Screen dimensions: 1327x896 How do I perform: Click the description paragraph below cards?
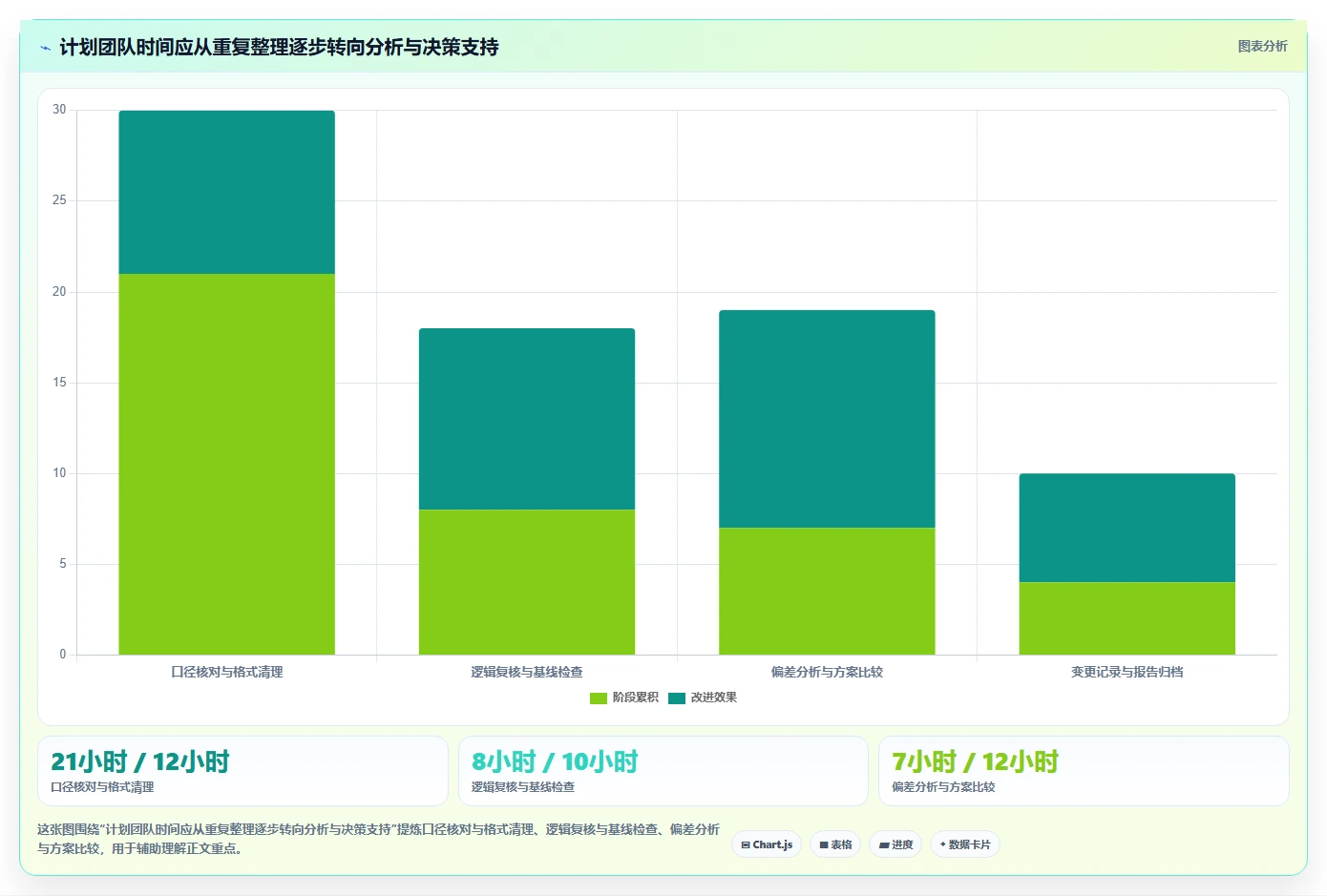(x=378, y=839)
